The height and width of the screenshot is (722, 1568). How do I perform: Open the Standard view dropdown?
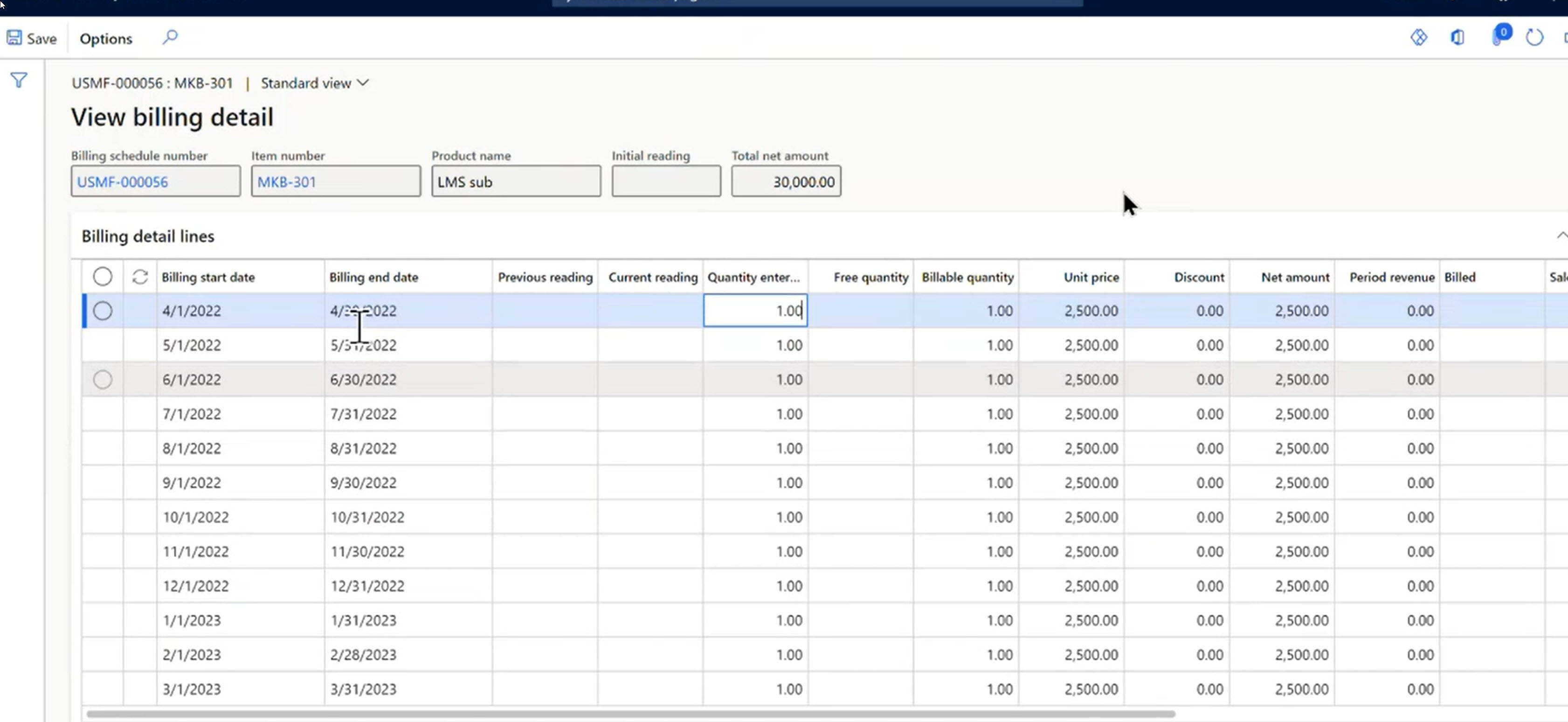tap(314, 83)
